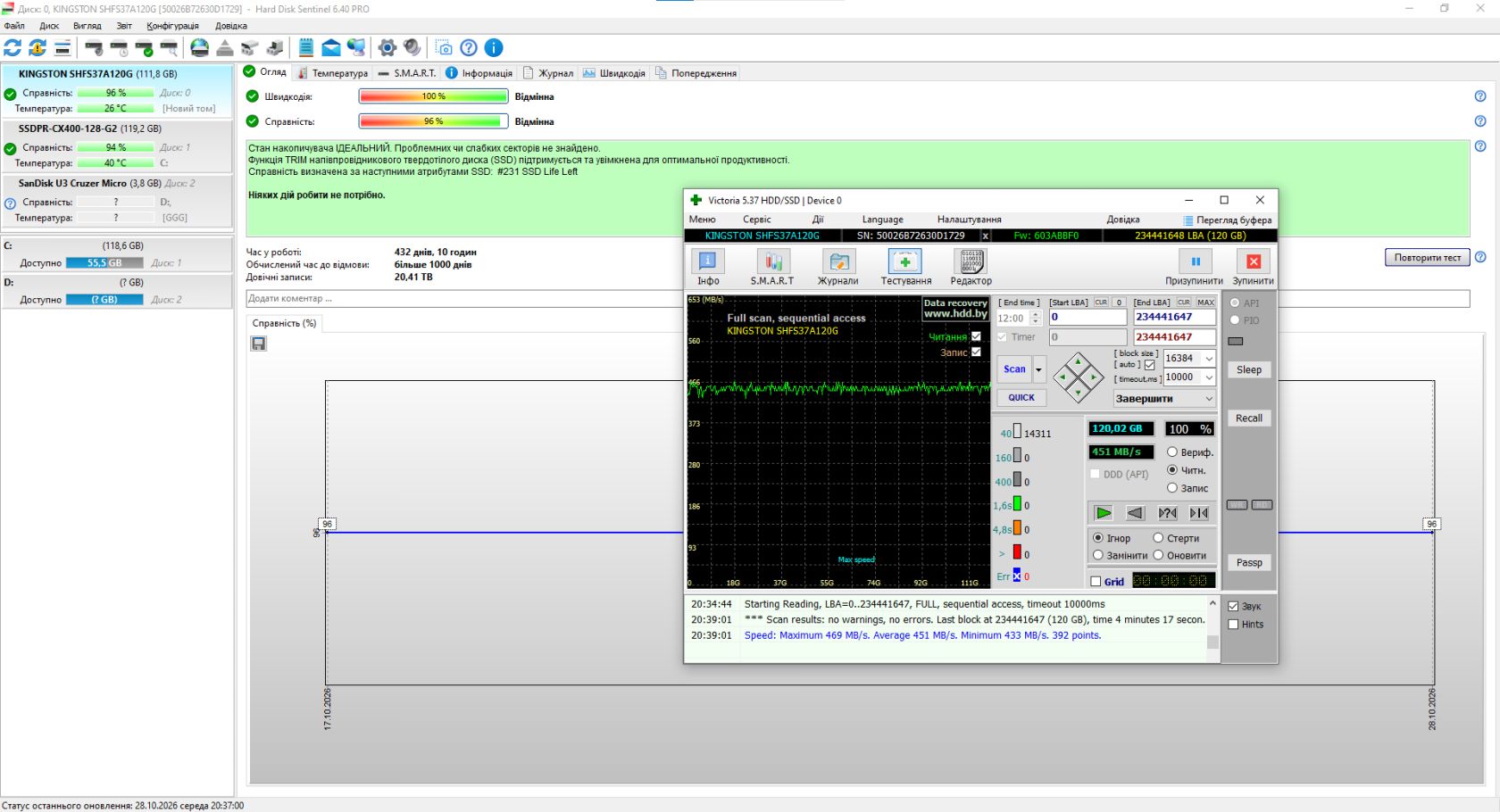Image resolution: width=1500 pixels, height=812 pixels.
Task: Toggle the Звук checkbox
Action: (x=1233, y=607)
